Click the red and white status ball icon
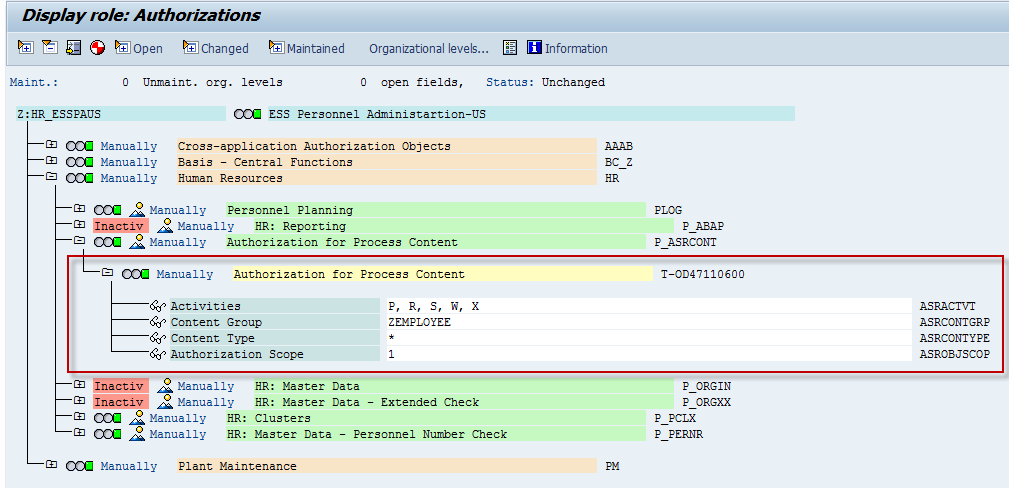The height and width of the screenshot is (488, 1009). click(97, 48)
